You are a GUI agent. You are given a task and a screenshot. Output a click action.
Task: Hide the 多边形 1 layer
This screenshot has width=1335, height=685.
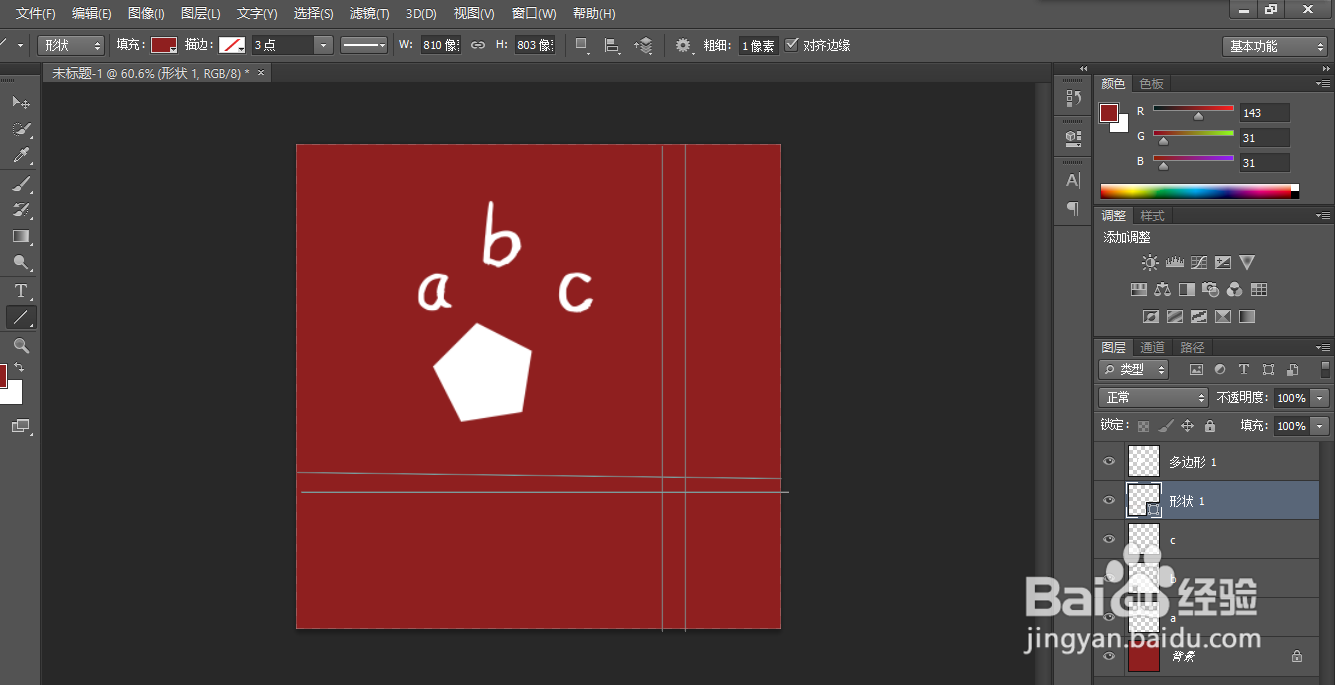pos(1108,461)
